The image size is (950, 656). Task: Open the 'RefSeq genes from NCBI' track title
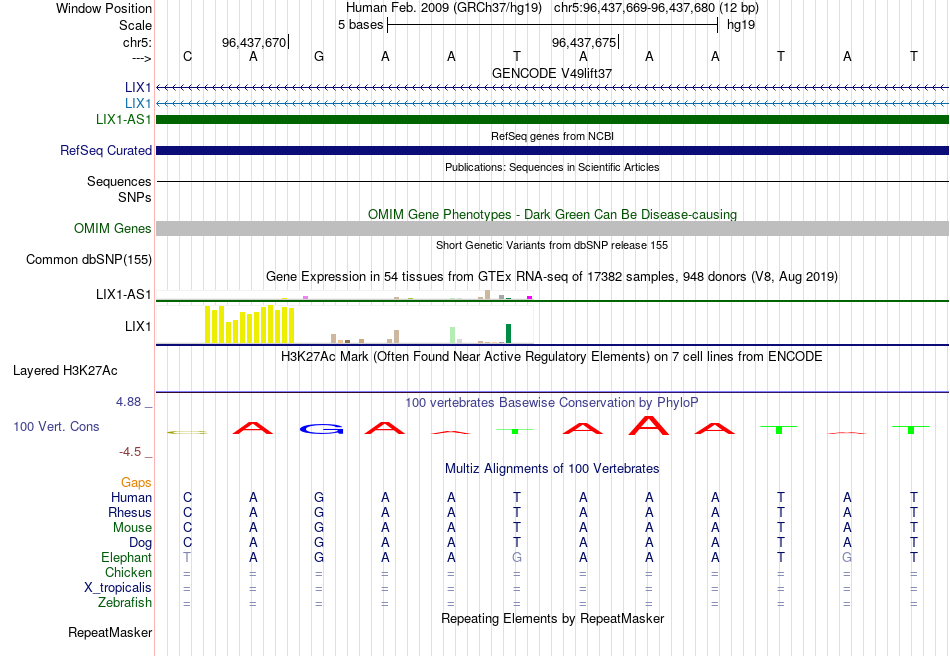pos(553,136)
